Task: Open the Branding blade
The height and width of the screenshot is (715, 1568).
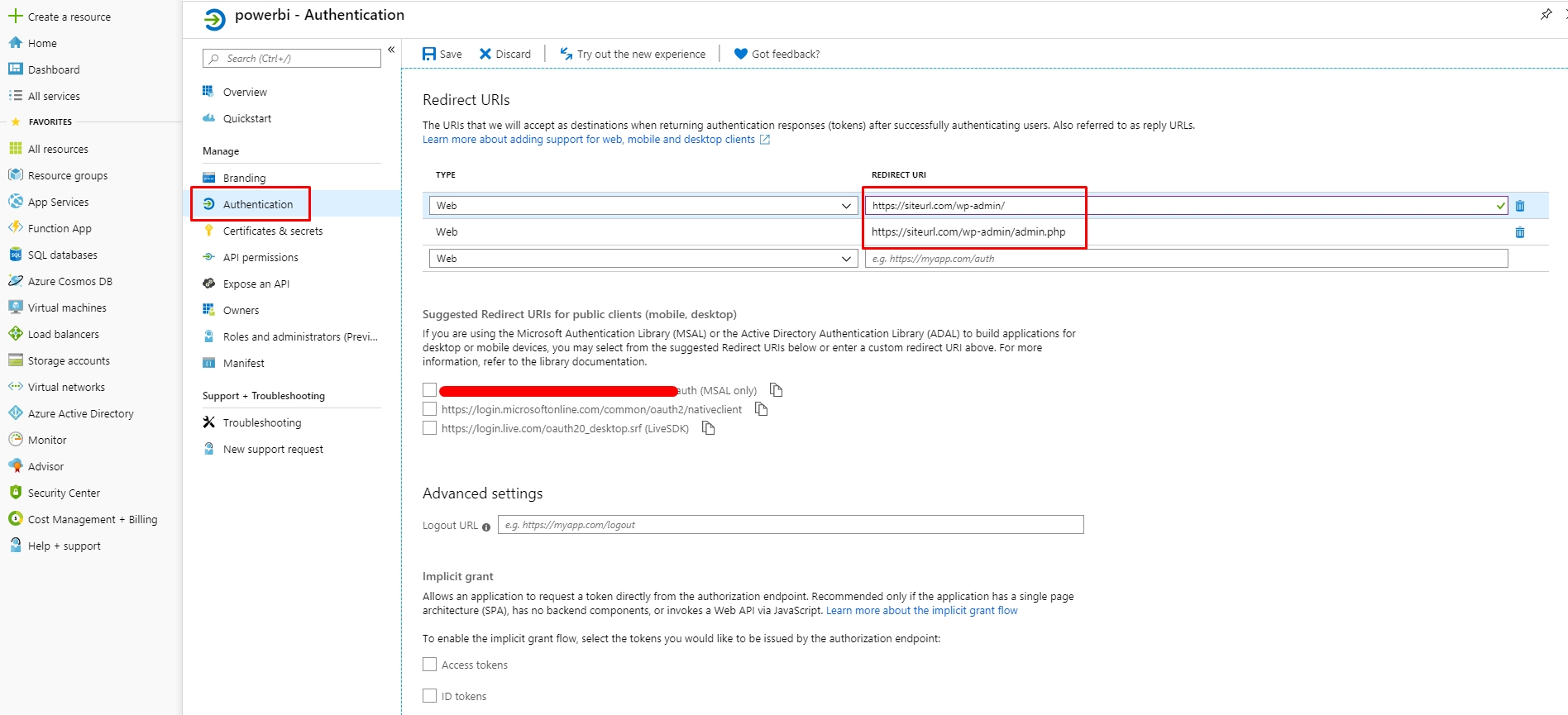Action: (x=244, y=178)
